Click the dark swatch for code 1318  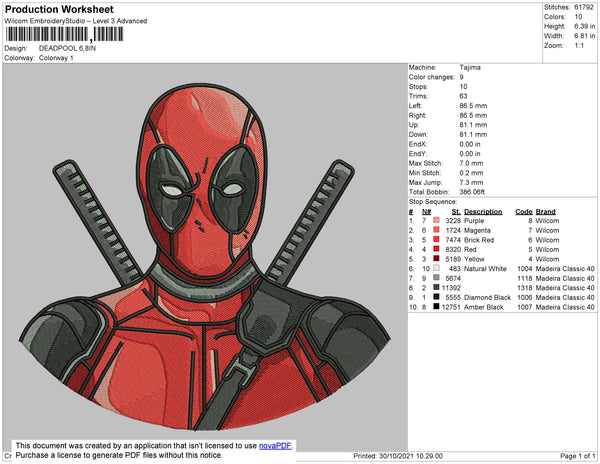coord(436,288)
